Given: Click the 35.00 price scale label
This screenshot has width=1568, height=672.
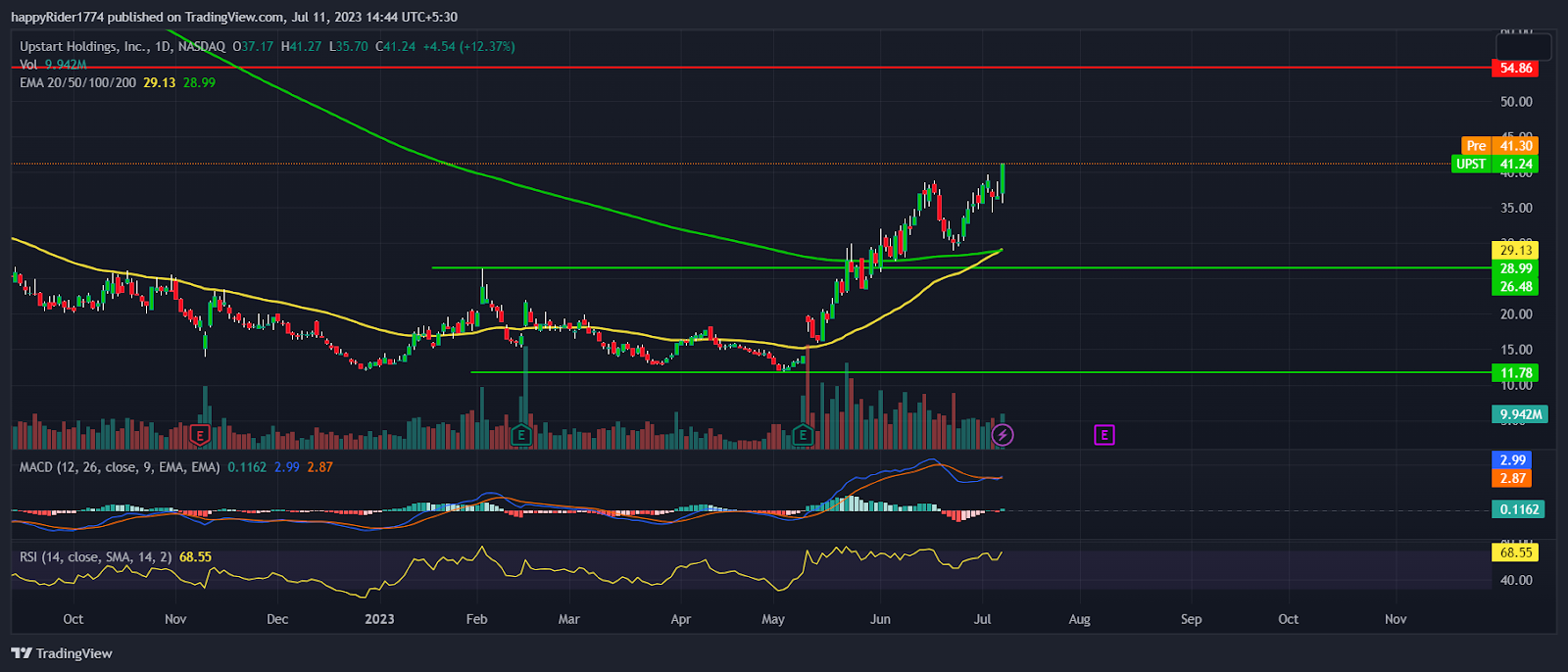Looking at the screenshot, I should pos(1516,208).
